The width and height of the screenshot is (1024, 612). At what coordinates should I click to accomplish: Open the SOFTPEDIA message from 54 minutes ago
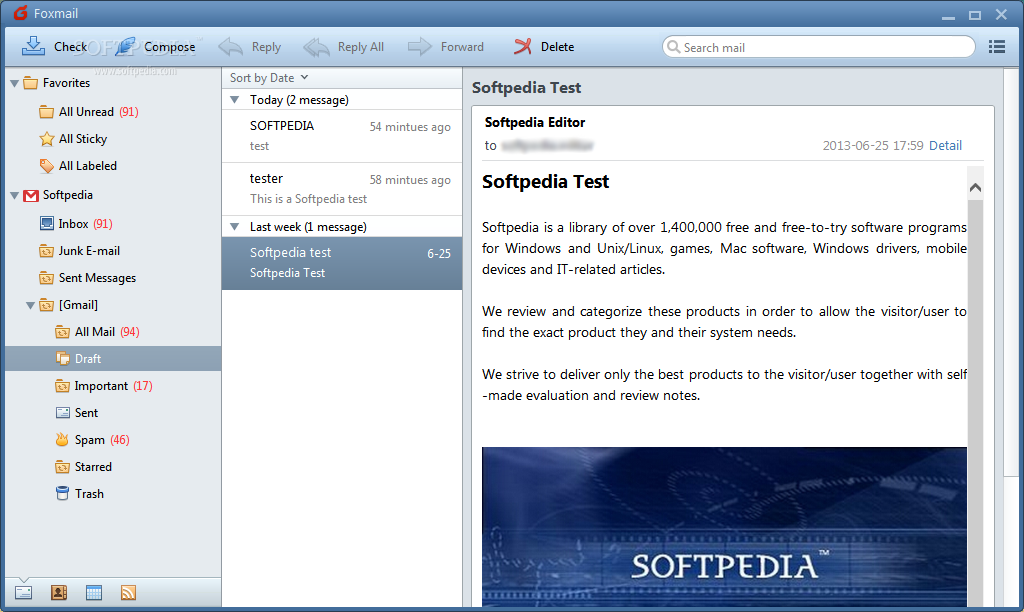click(x=342, y=136)
